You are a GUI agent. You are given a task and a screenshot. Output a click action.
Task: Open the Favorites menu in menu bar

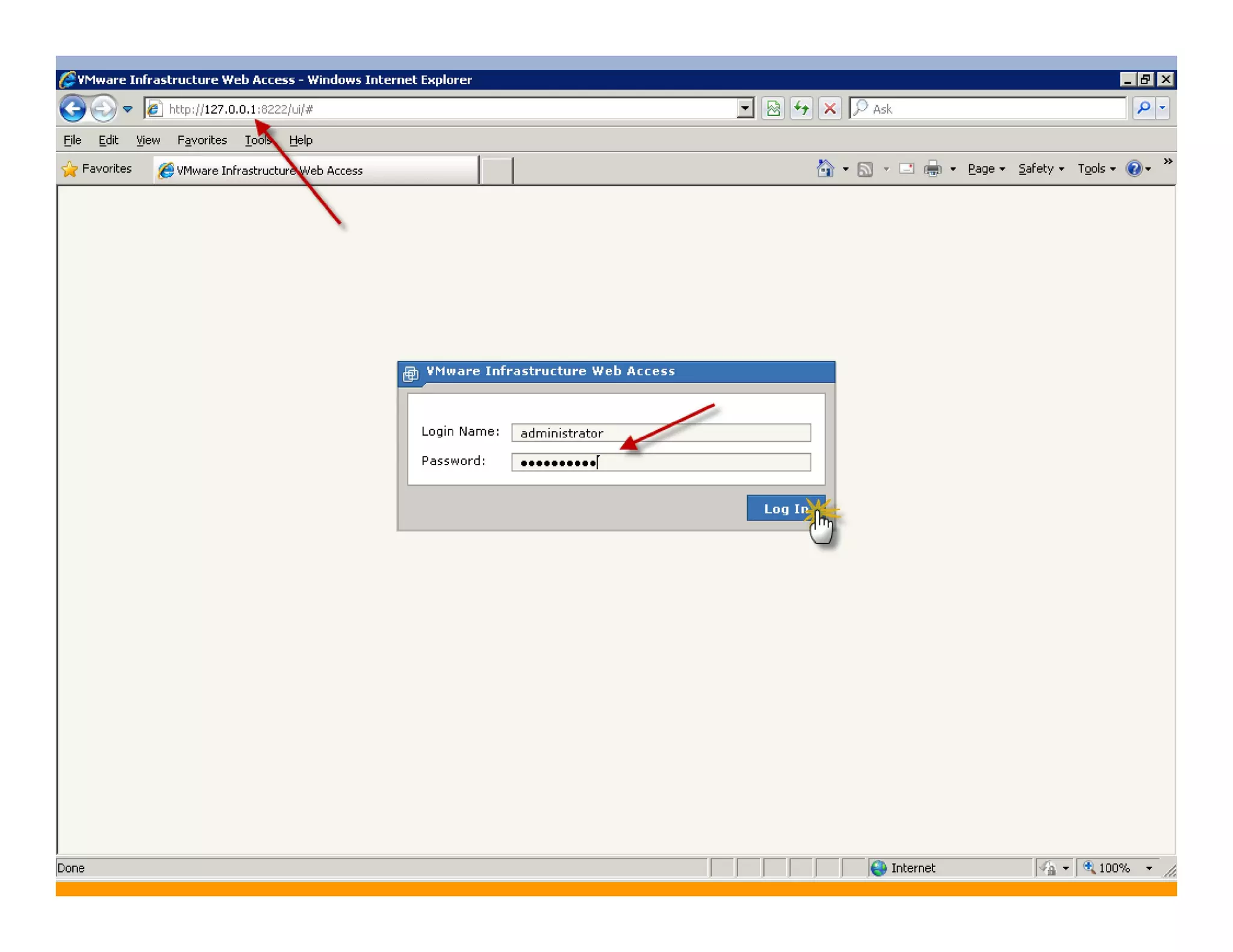click(202, 140)
